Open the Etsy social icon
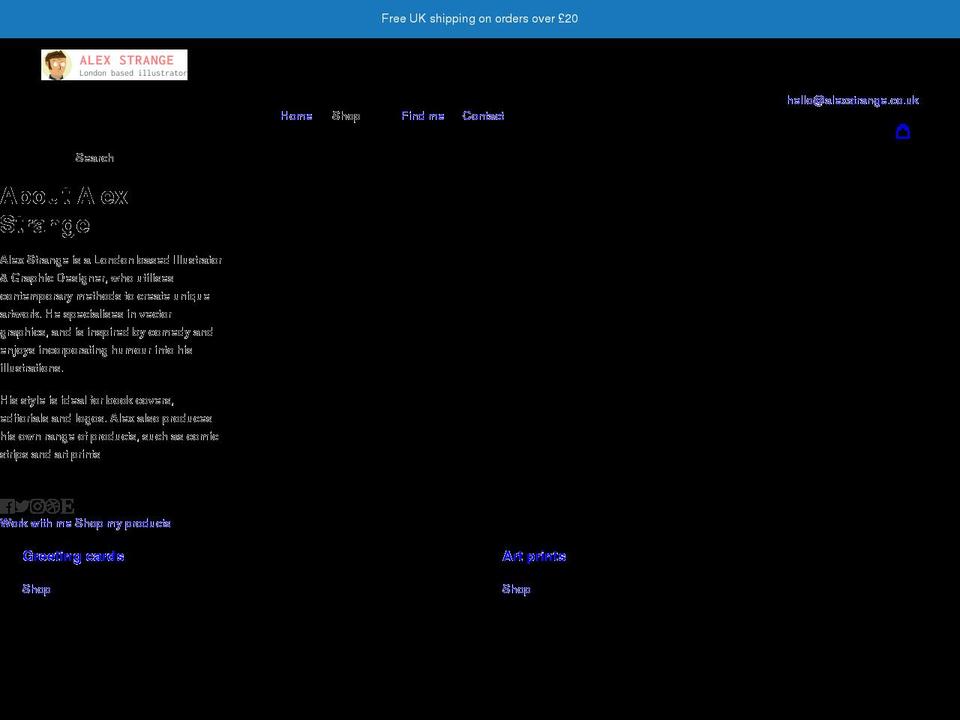The width and height of the screenshot is (960, 720). (x=68, y=506)
